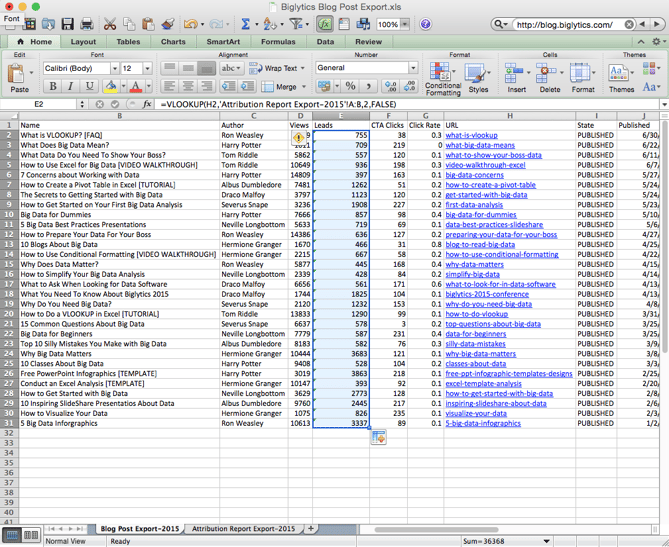Click the what-is-vlookup URL link
The image size is (669, 547).
tap(471, 135)
